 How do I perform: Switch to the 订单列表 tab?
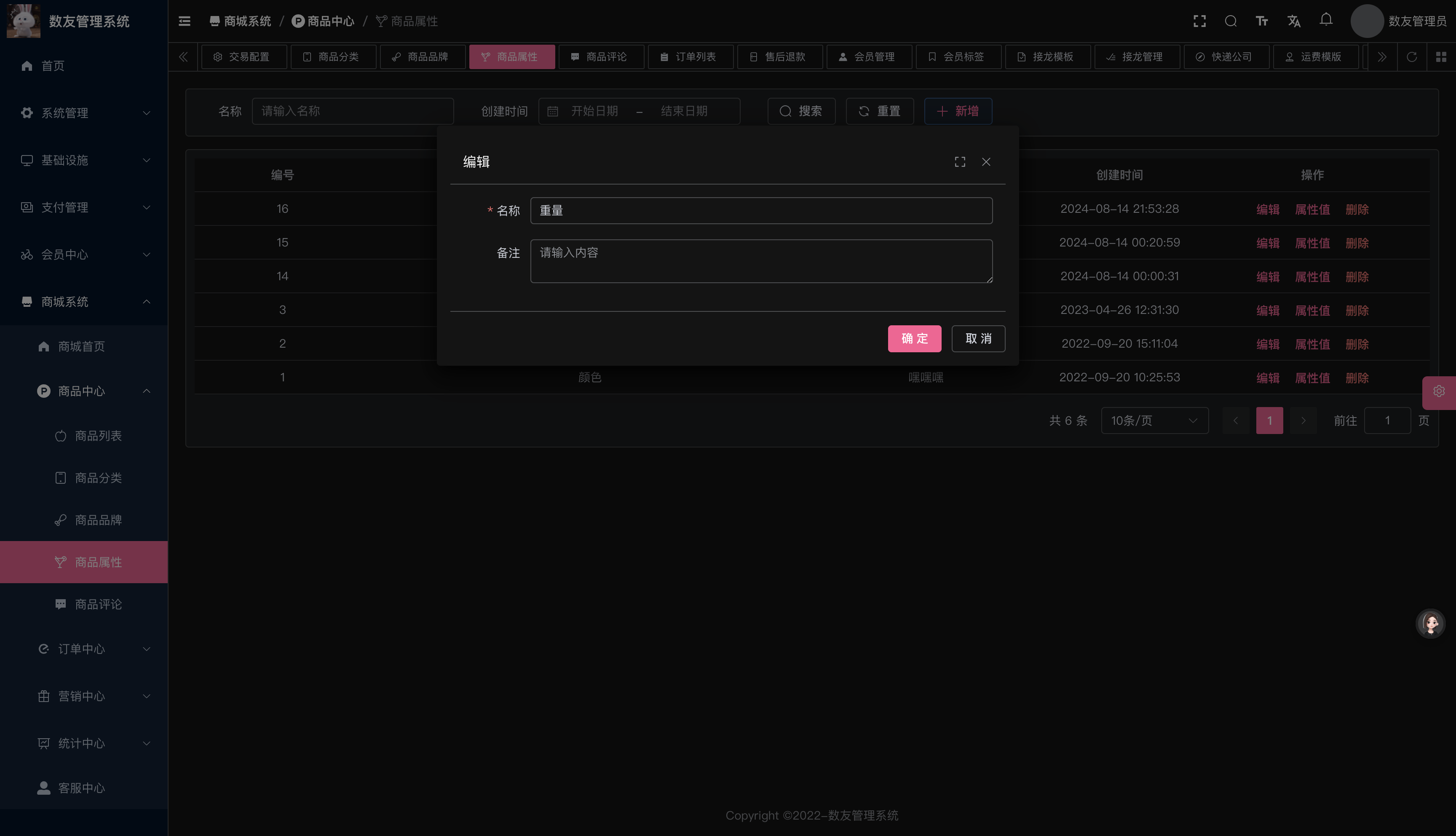[691, 57]
